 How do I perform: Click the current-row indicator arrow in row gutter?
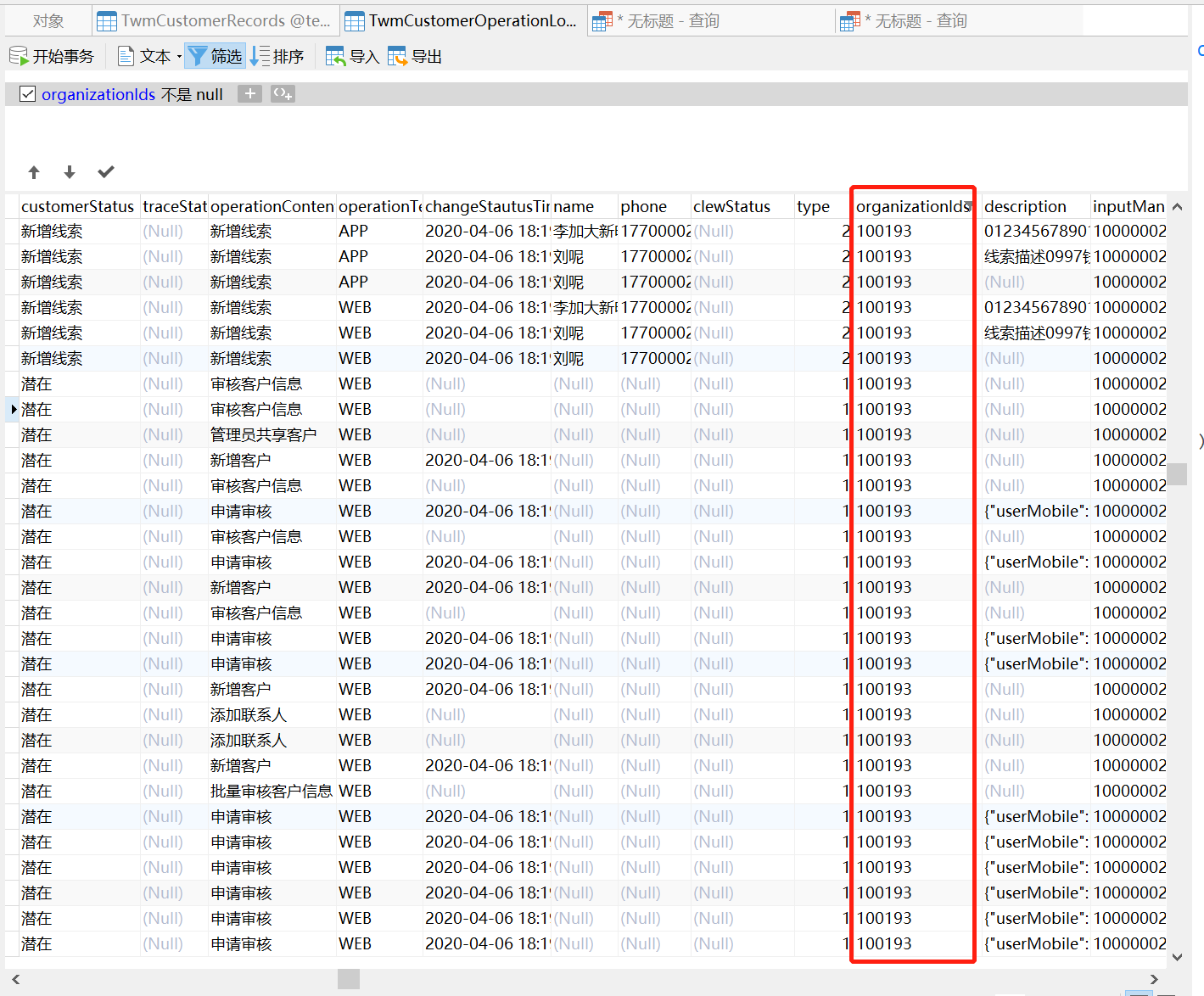14,409
